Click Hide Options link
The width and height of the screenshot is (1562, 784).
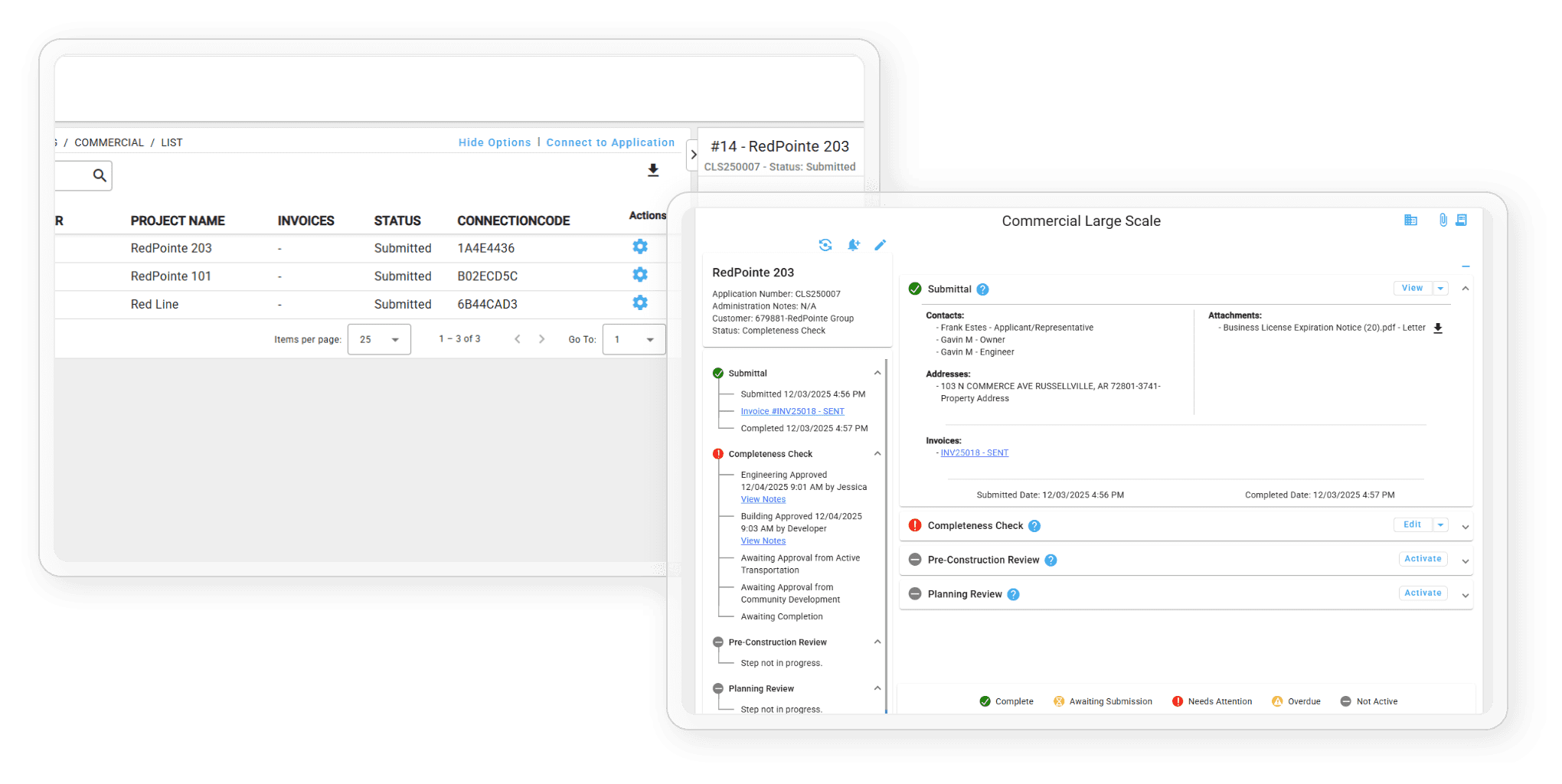(x=494, y=142)
